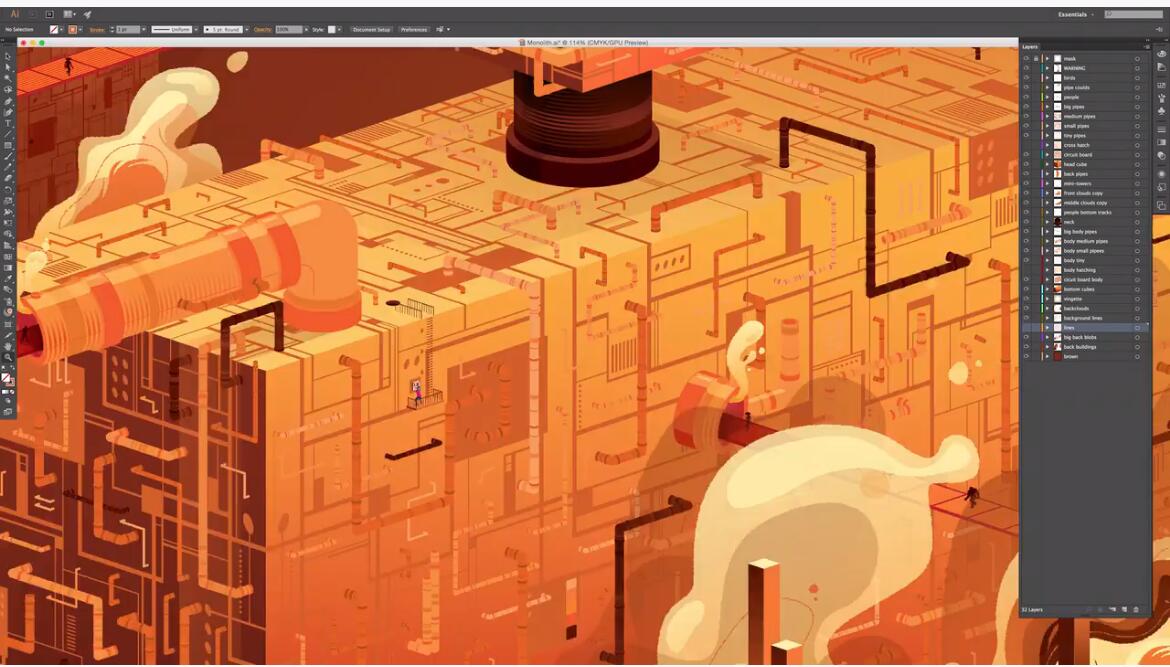Hide the birds layer
Screen dimensions: 1170x667
(x=1025, y=78)
